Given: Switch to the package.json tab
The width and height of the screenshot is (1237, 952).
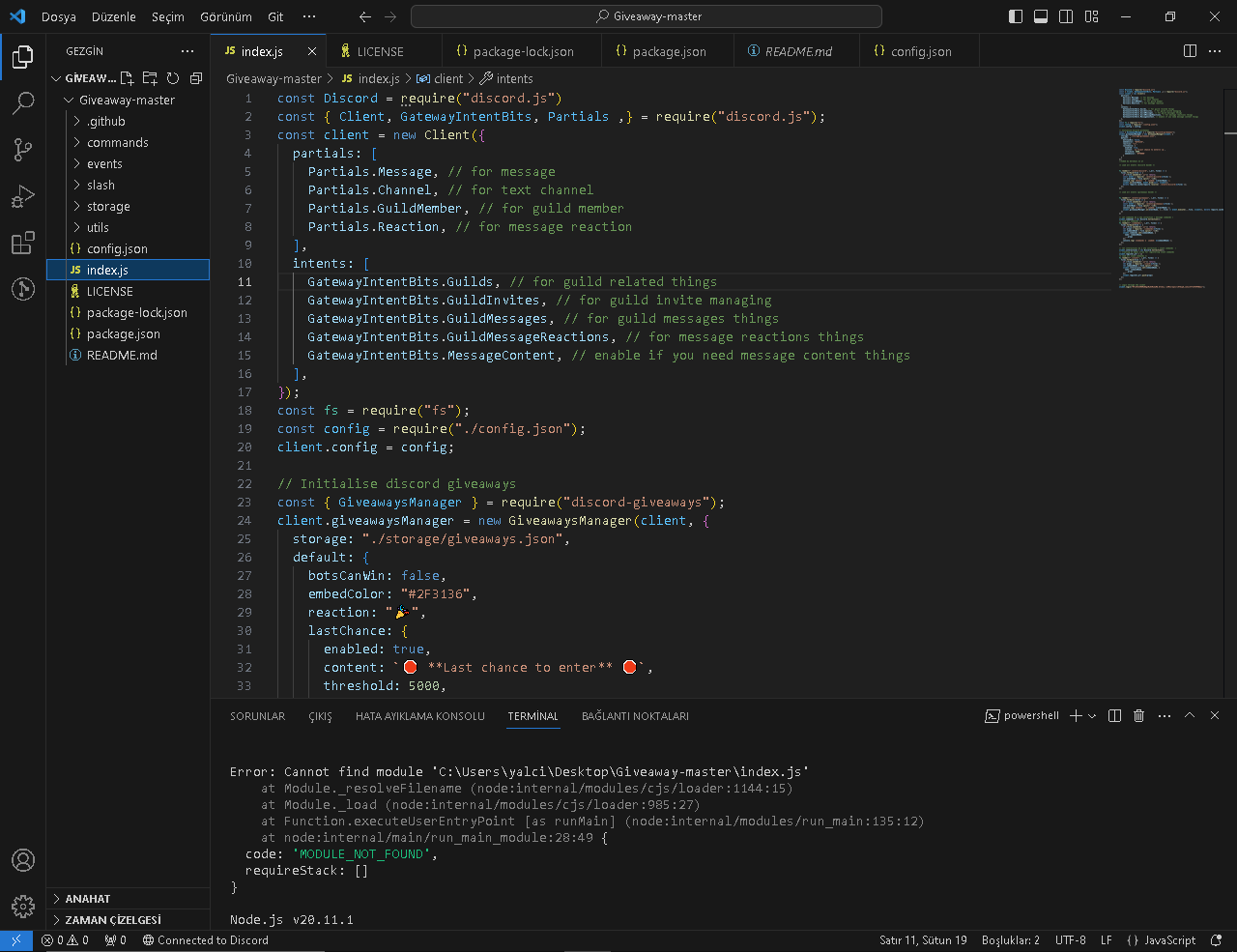Looking at the screenshot, I should coord(669,51).
